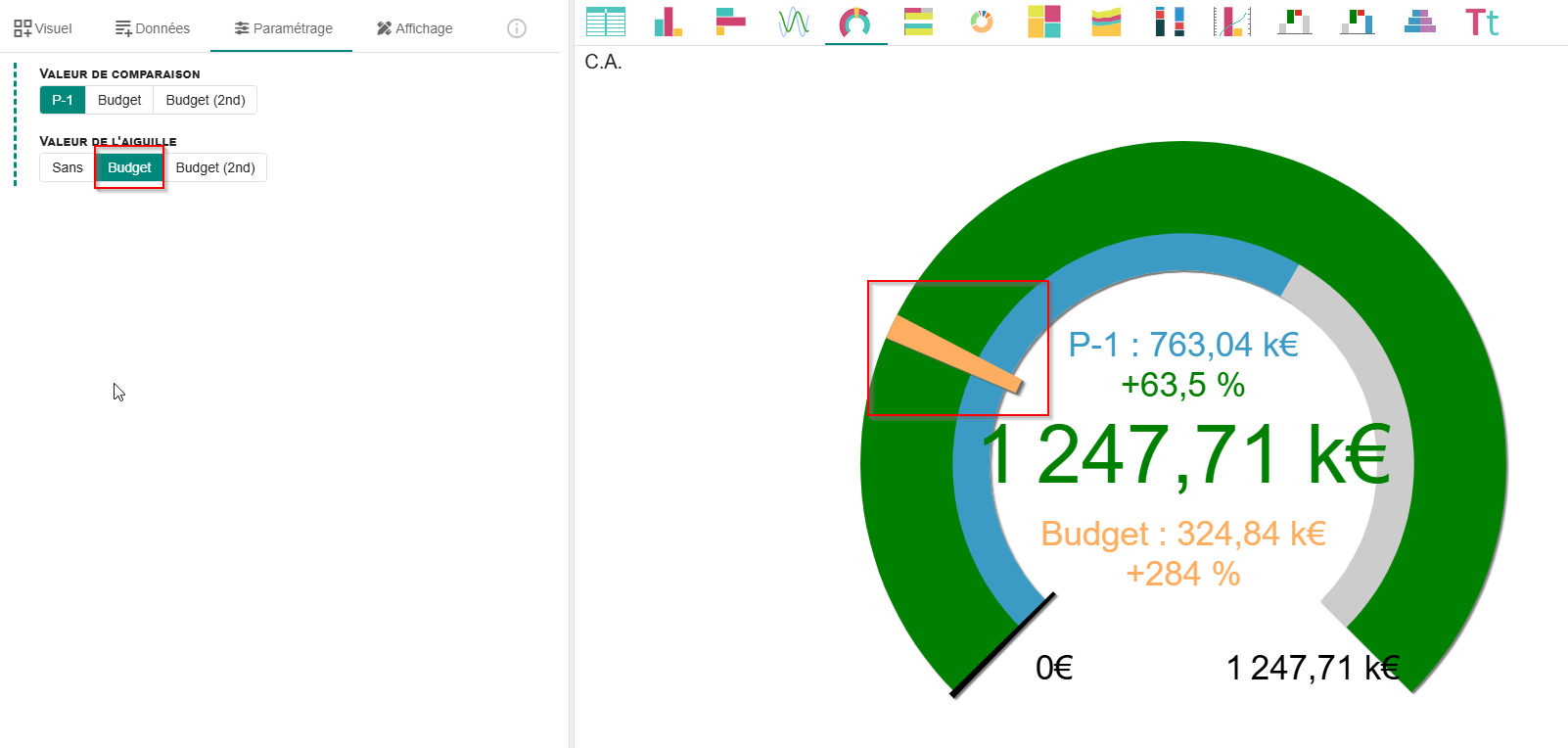Select the pyramid chart icon

coord(1419,22)
